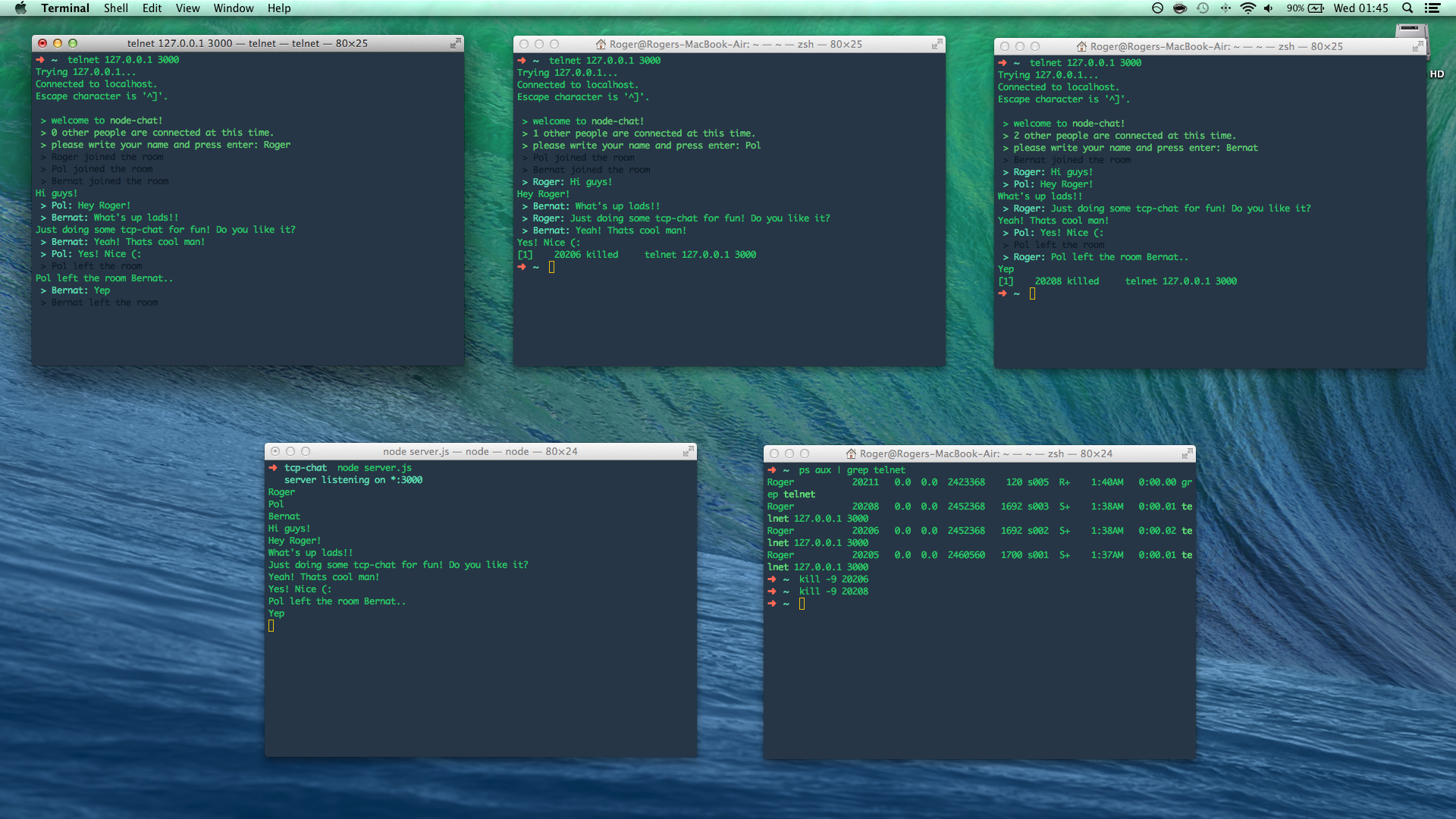
Task: Click the home proxy icon in ps aux window title
Action: (x=851, y=454)
